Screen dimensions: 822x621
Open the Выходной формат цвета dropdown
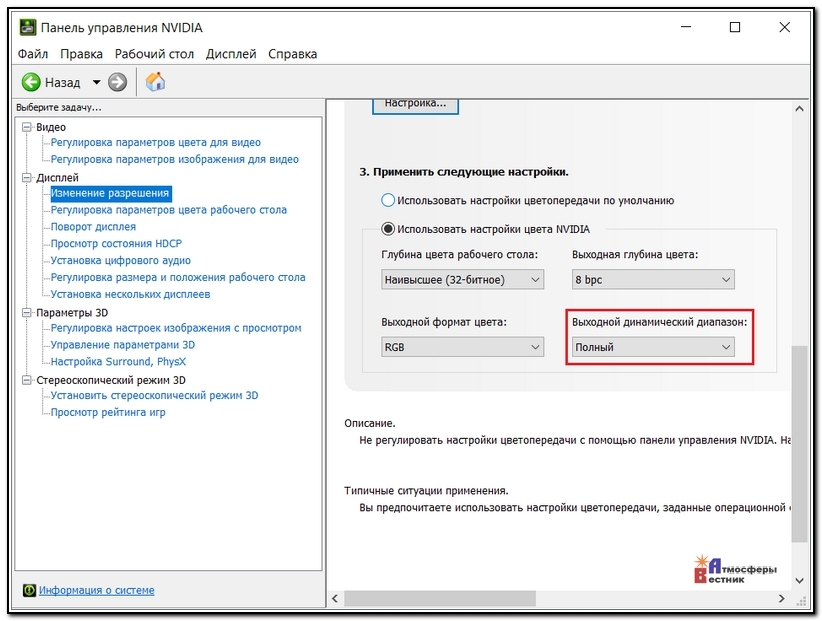point(462,347)
